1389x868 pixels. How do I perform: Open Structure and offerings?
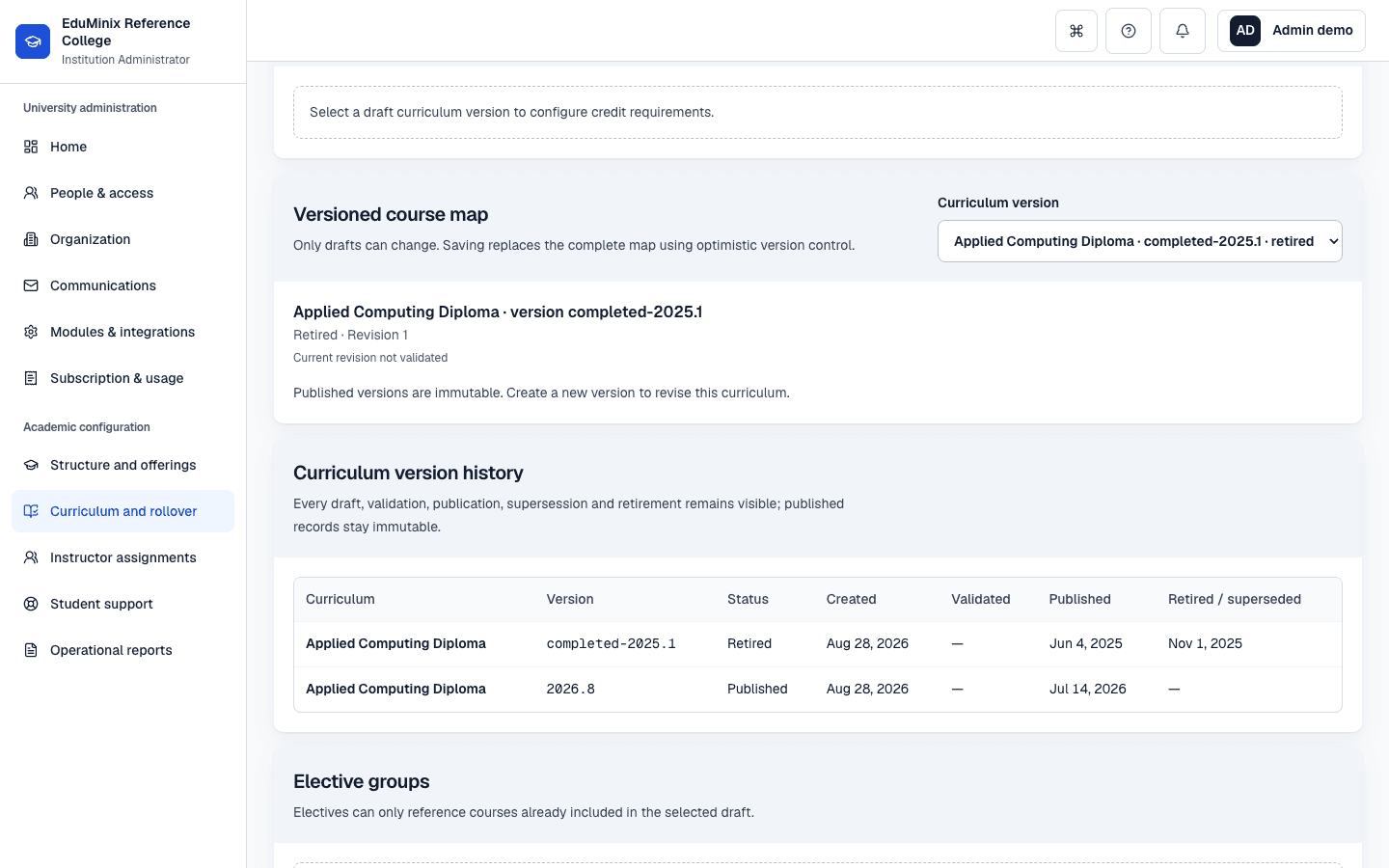(123, 465)
